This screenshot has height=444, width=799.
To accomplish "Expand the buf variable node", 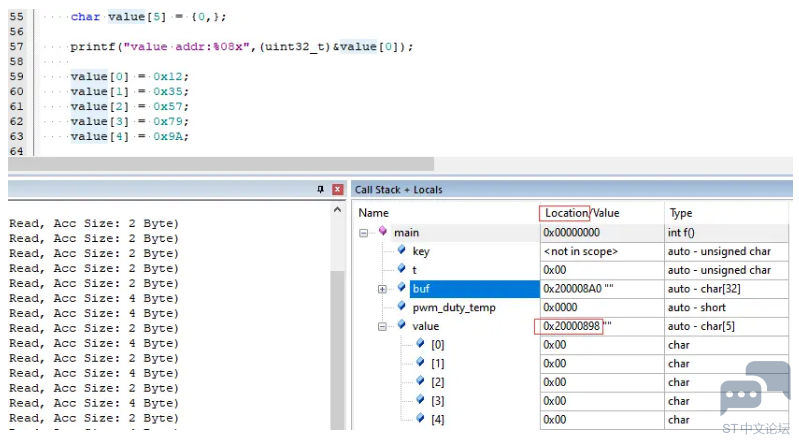I will tap(382, 289).
